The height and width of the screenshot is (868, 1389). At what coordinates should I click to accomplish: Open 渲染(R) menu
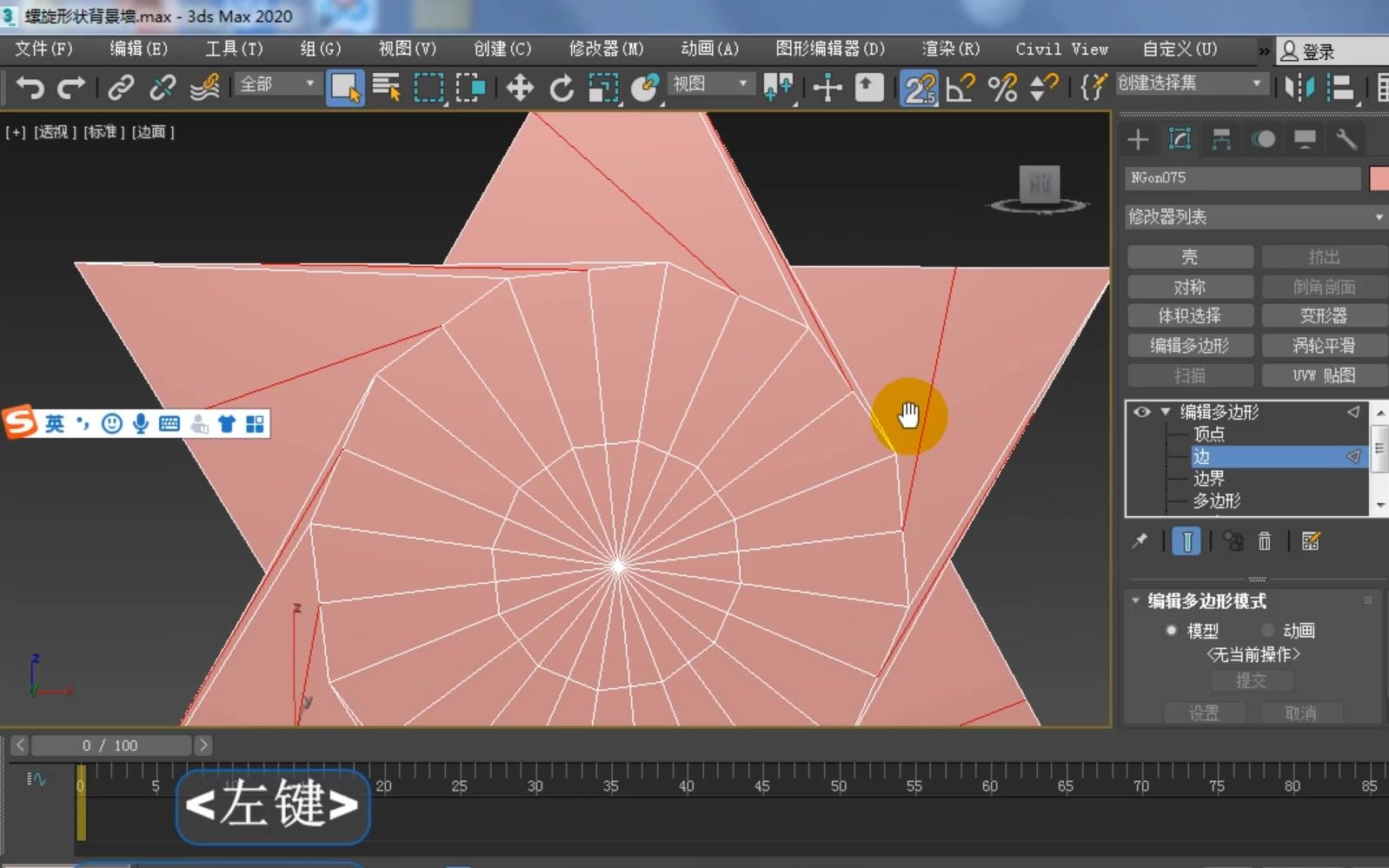(x=950, y=49)
